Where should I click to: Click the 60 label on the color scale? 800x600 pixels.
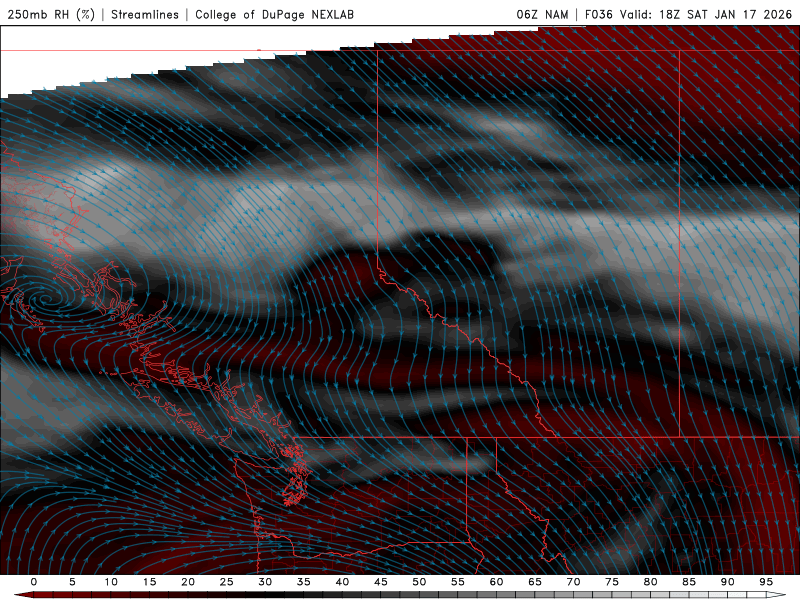(x=496, y=582)
